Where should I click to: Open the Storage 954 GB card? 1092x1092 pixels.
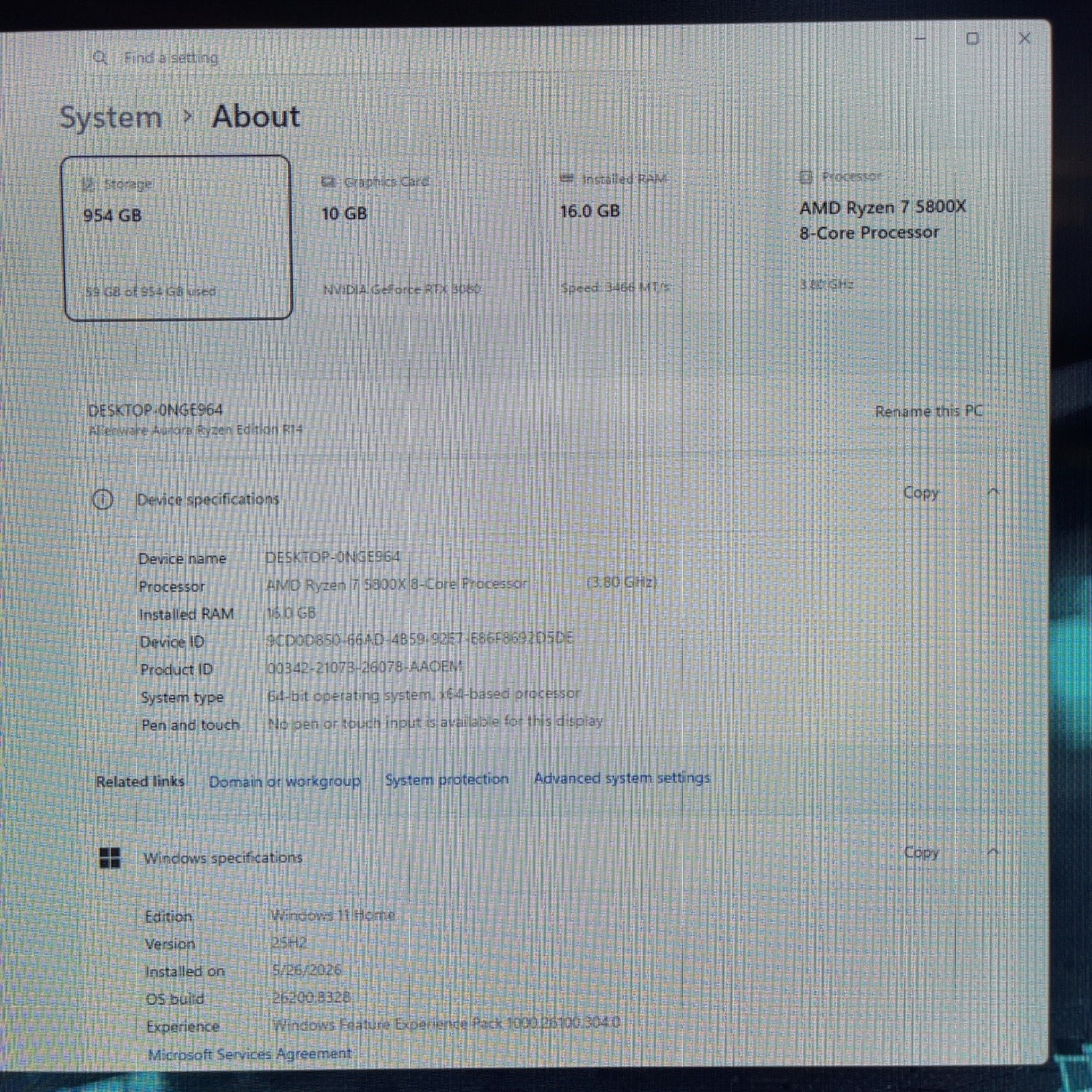tap(178, 237)
